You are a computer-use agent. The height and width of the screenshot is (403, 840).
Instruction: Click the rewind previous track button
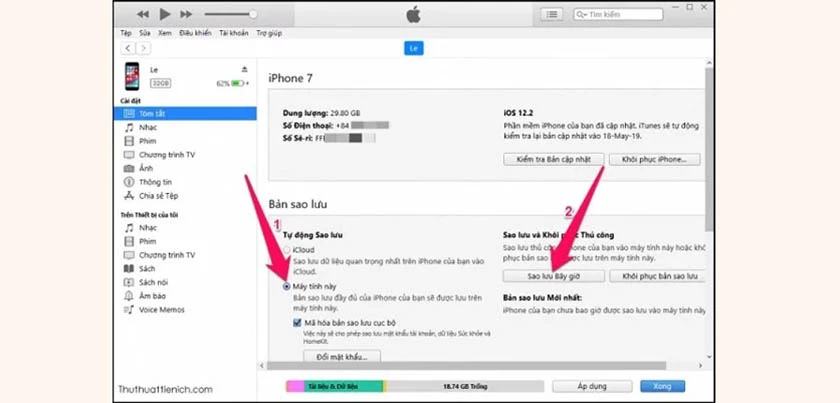(142, 14)
